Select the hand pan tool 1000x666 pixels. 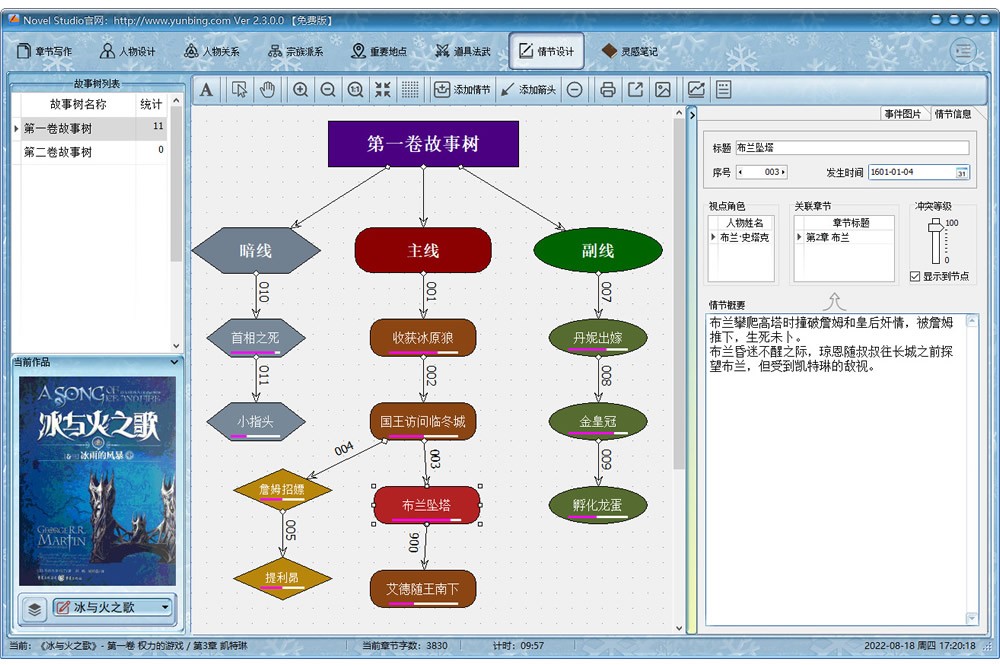267,90
